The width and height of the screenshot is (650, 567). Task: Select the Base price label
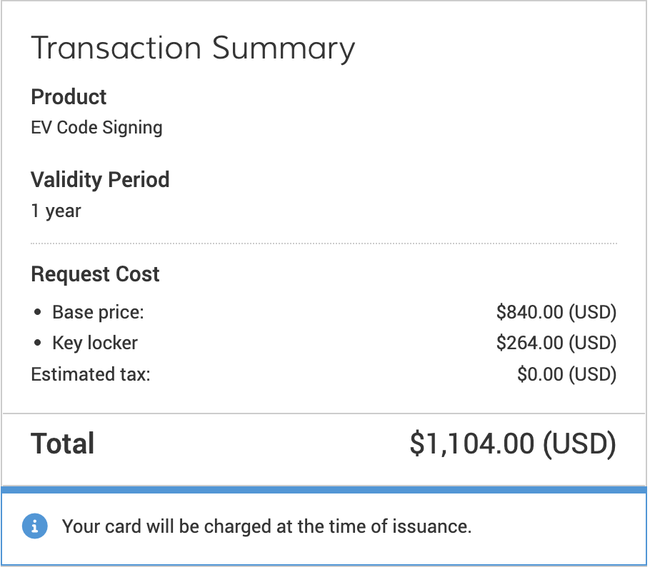(x=98, y=313)
